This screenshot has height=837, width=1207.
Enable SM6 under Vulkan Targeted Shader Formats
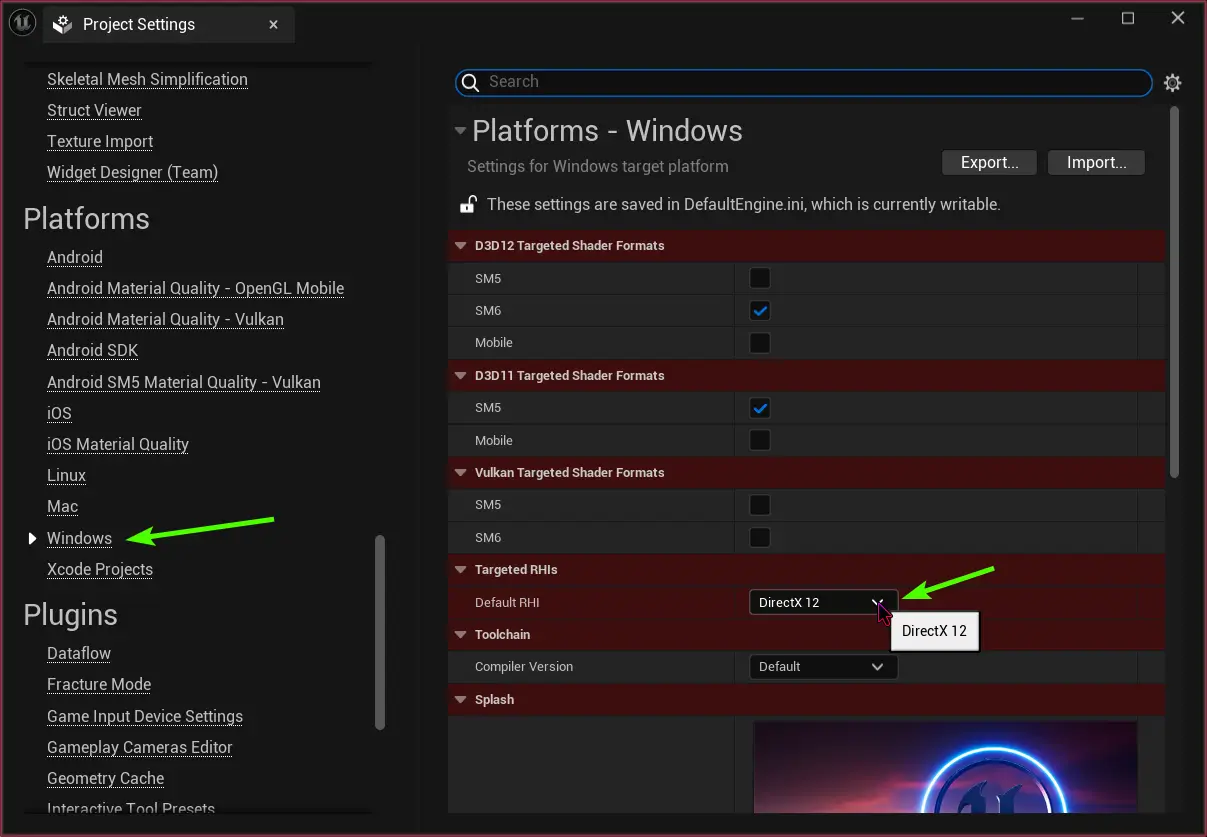pyautogui.click(x=760, y=537)
